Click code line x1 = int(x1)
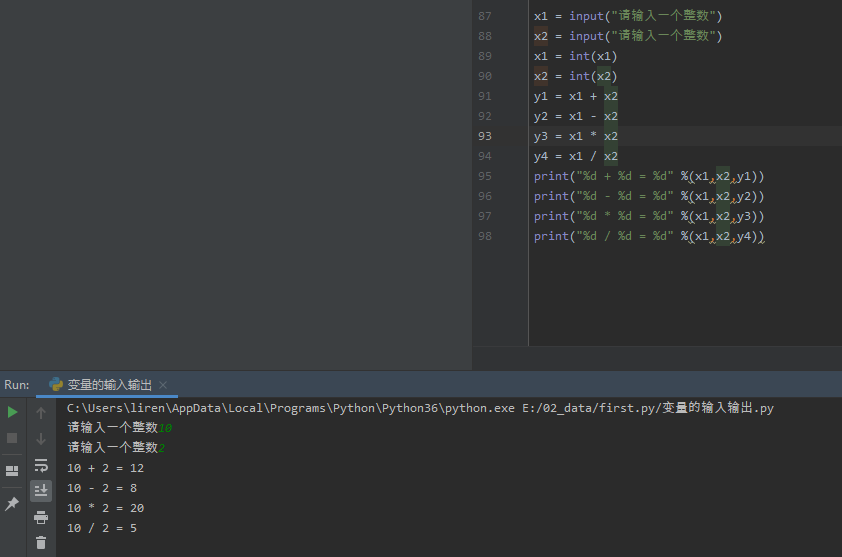 [576, 56]
